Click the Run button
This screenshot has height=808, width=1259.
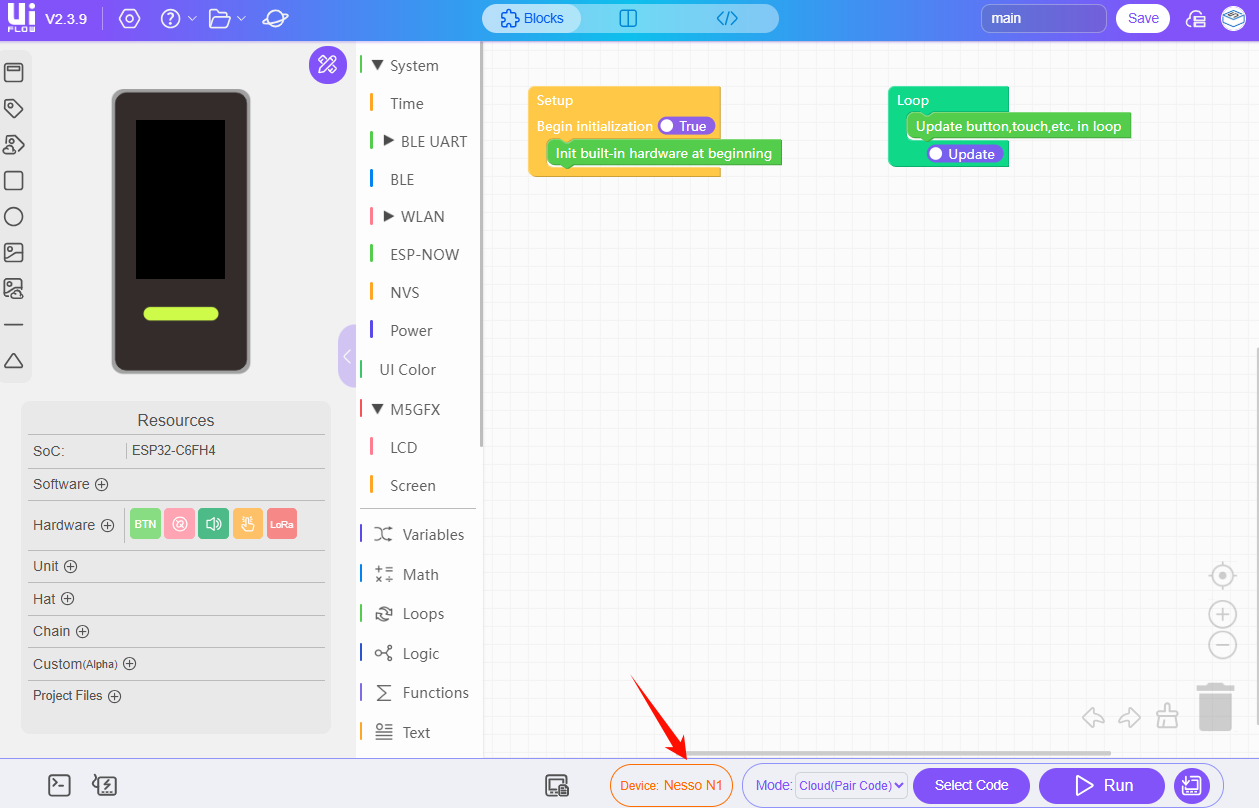(1102, 785)
